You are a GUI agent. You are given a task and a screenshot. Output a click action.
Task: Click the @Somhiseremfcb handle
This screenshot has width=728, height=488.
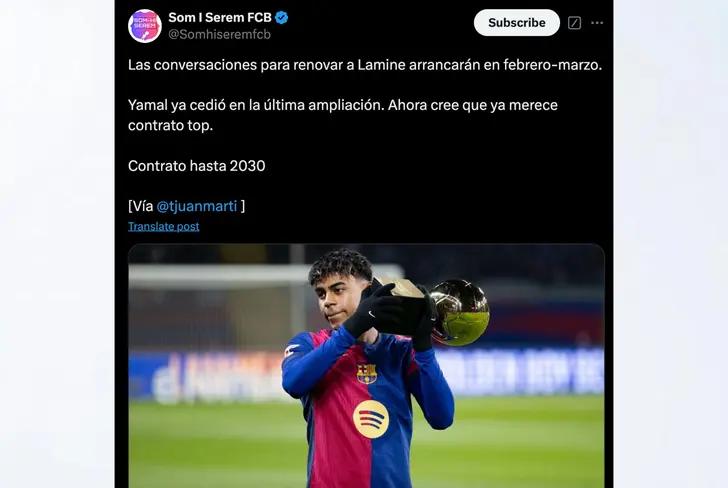point(219,35)
